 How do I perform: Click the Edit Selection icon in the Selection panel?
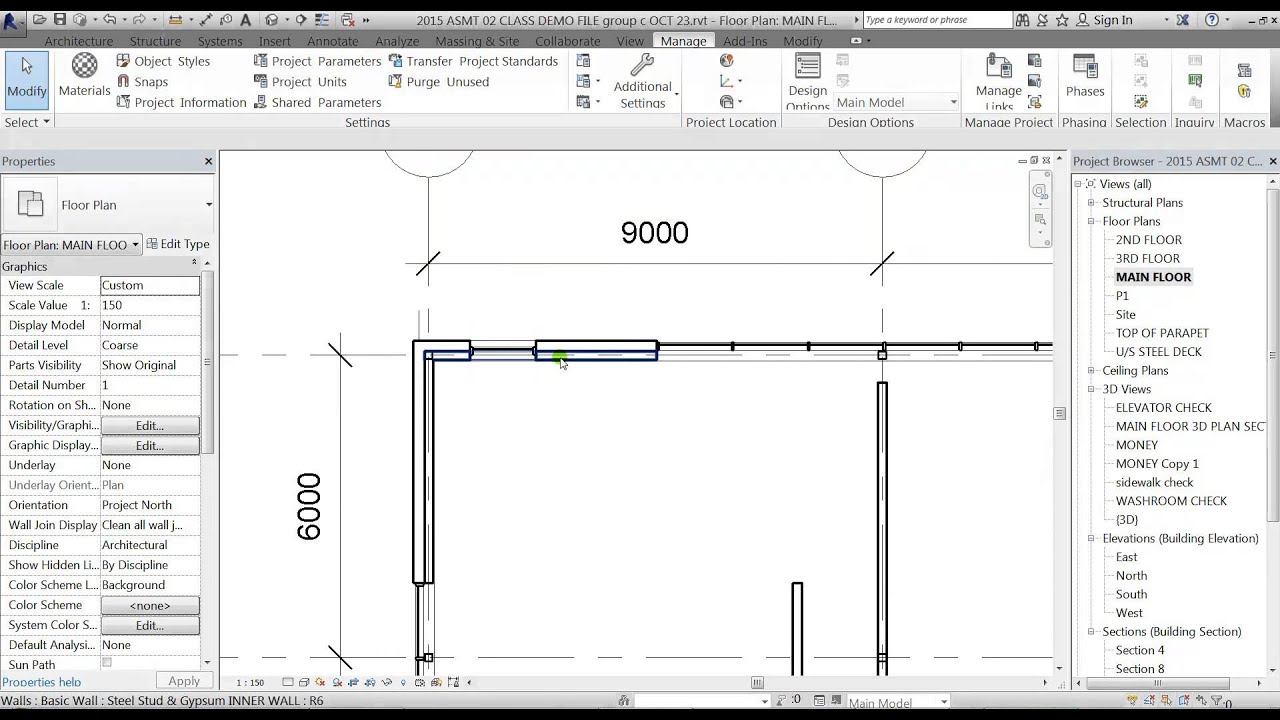[x=1141, y=102]
